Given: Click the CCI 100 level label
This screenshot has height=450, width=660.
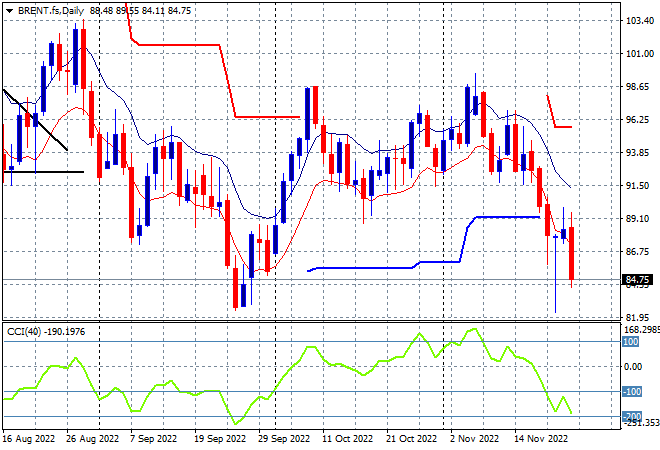Looking at the screenshot, I should click(x=631, y=341).
